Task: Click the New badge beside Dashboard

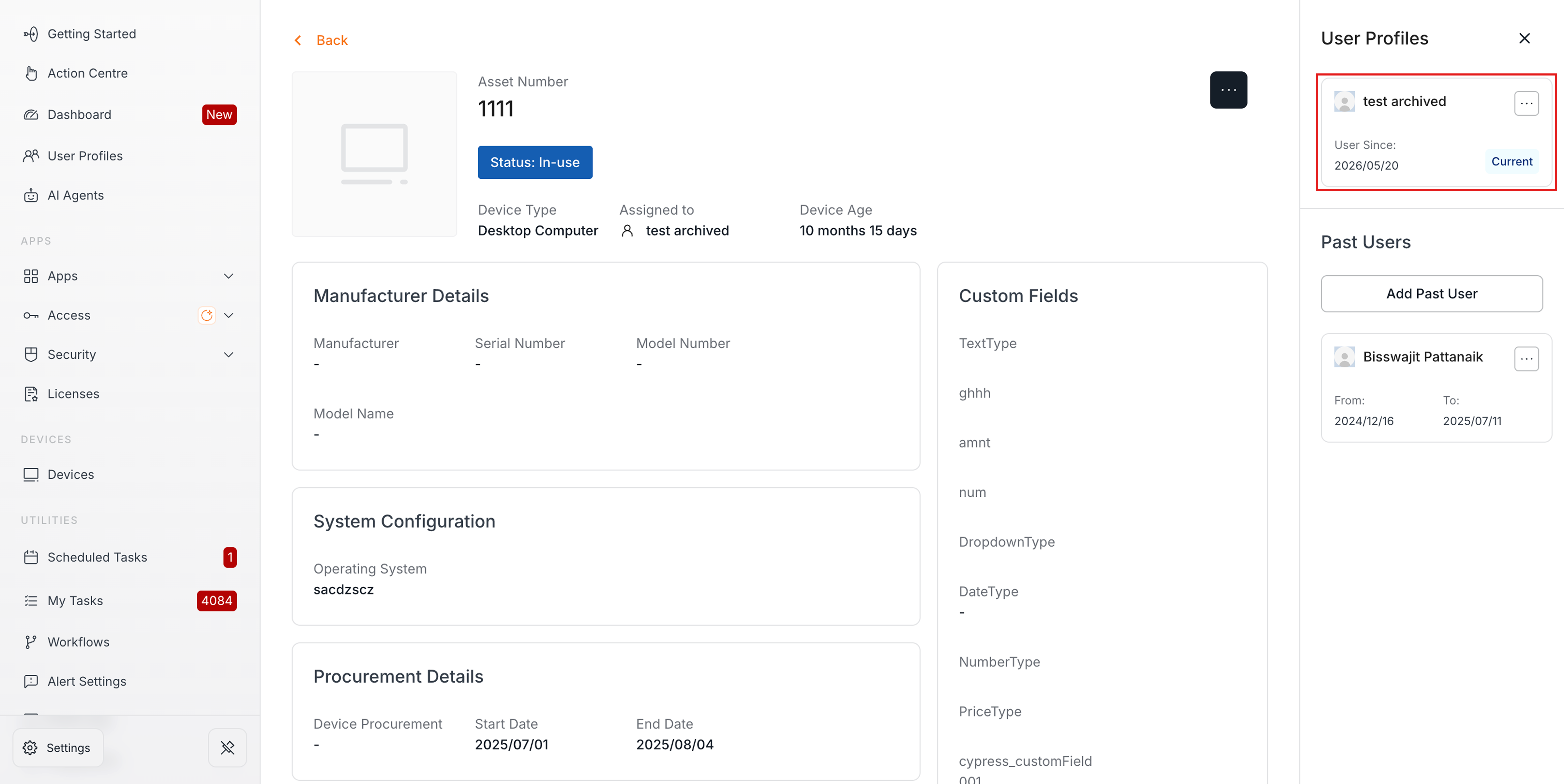Action: pyautogui.click(x=219, y=115)
